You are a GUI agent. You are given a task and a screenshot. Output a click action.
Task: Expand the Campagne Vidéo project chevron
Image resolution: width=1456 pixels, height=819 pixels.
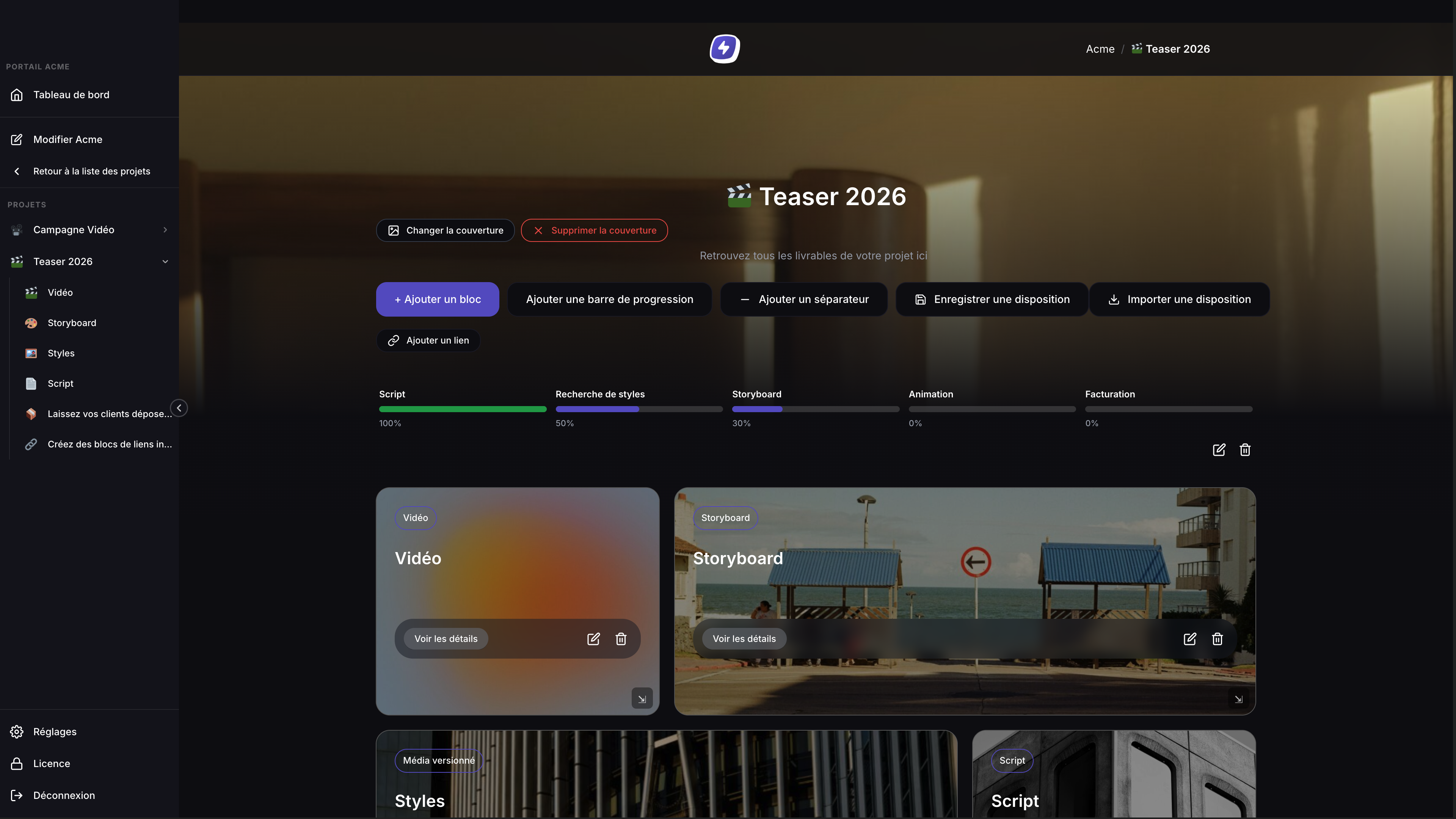pyautogui.click(x=165, y=230)
